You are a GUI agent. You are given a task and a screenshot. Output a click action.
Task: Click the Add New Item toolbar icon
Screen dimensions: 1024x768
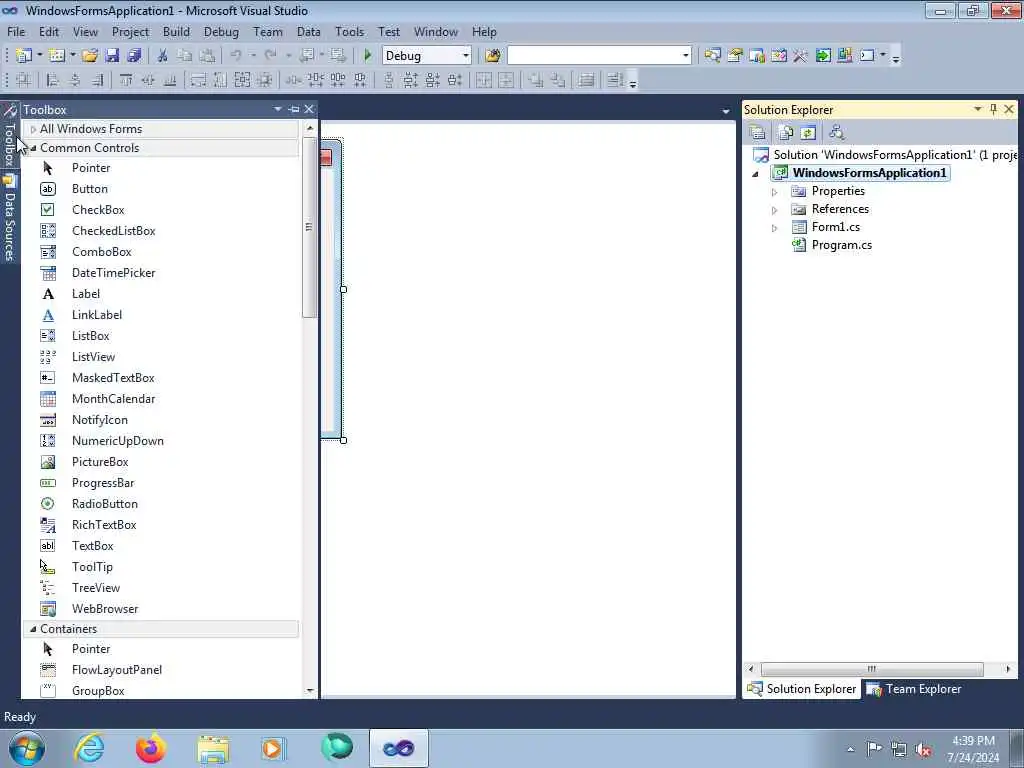click(57, 56)
